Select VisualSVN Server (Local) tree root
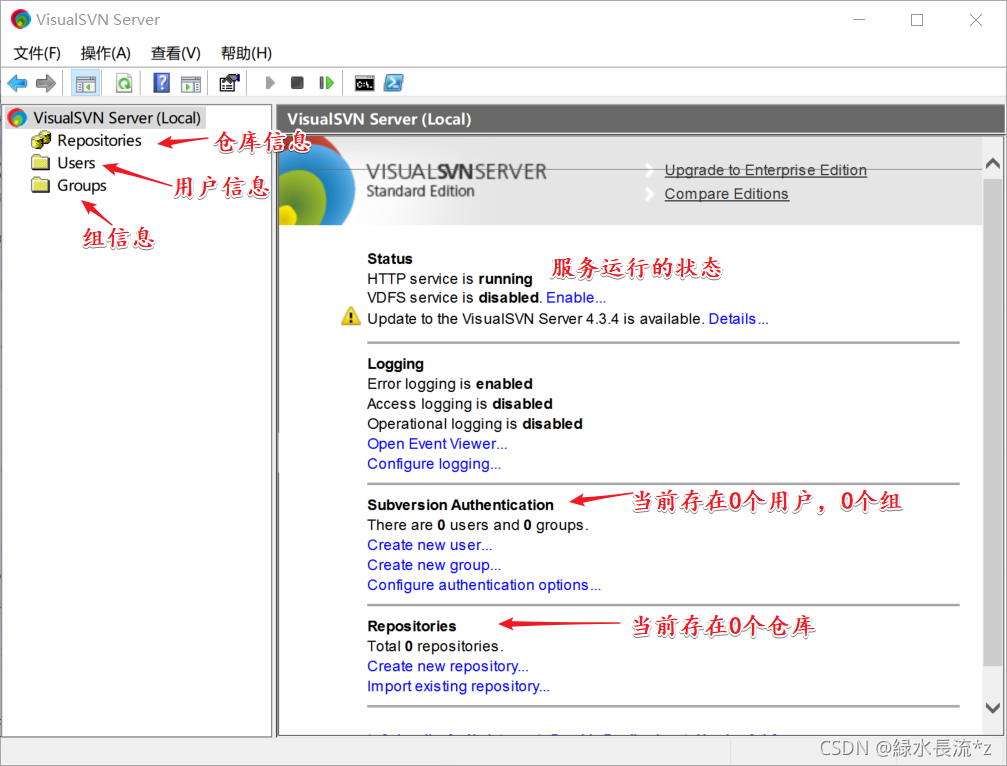The image size is (1007, 766). [x=117, y=118]
